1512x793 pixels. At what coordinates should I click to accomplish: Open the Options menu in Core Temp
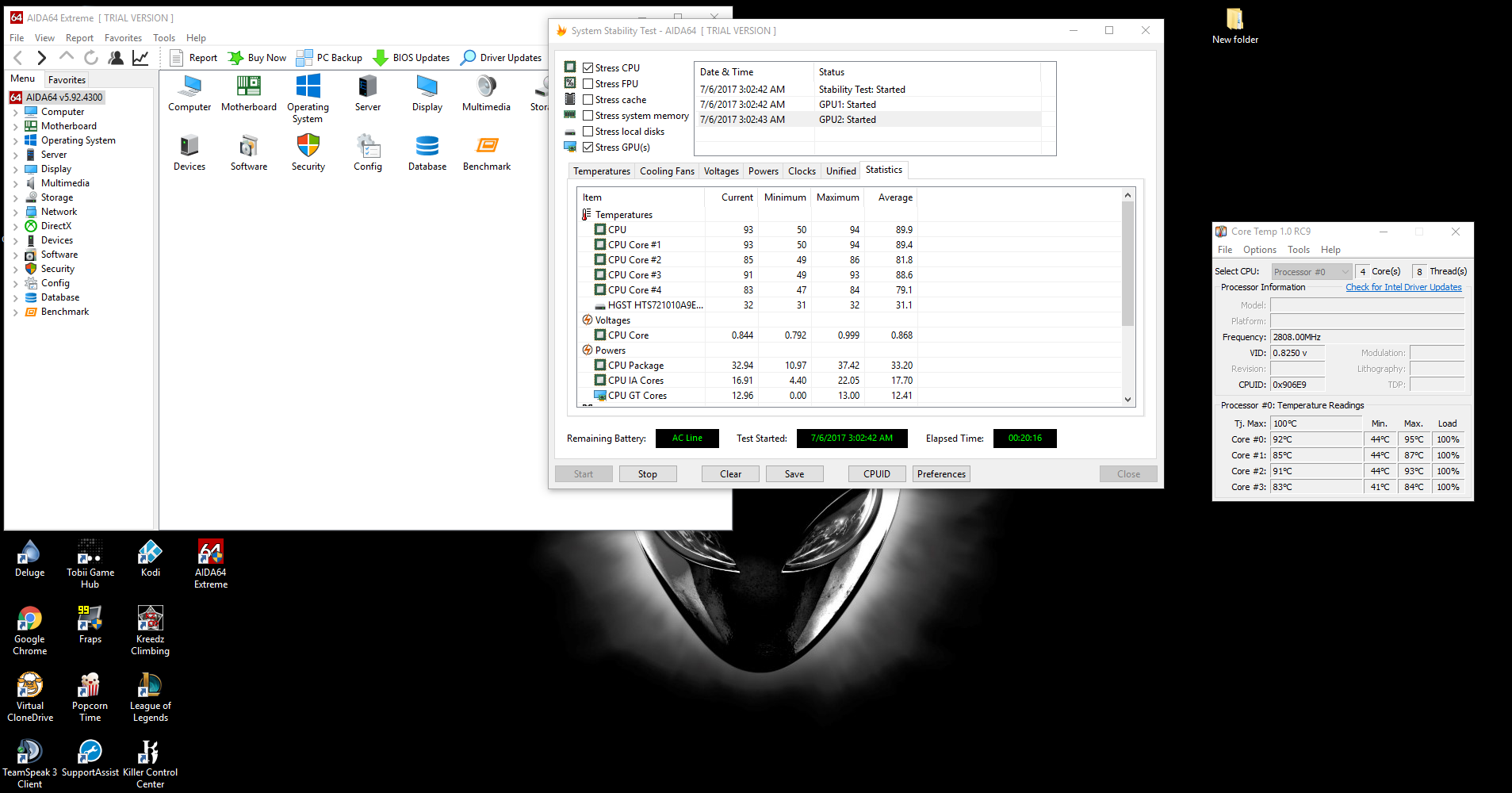pos(1259,250)
